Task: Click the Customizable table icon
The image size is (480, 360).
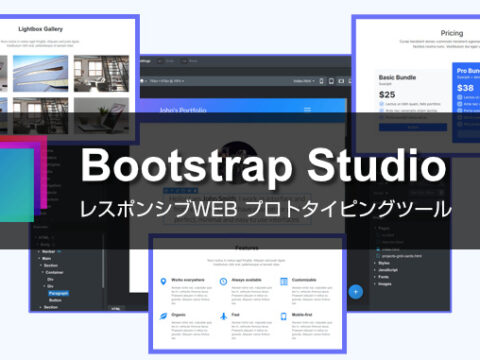Action: pos(284,282)
